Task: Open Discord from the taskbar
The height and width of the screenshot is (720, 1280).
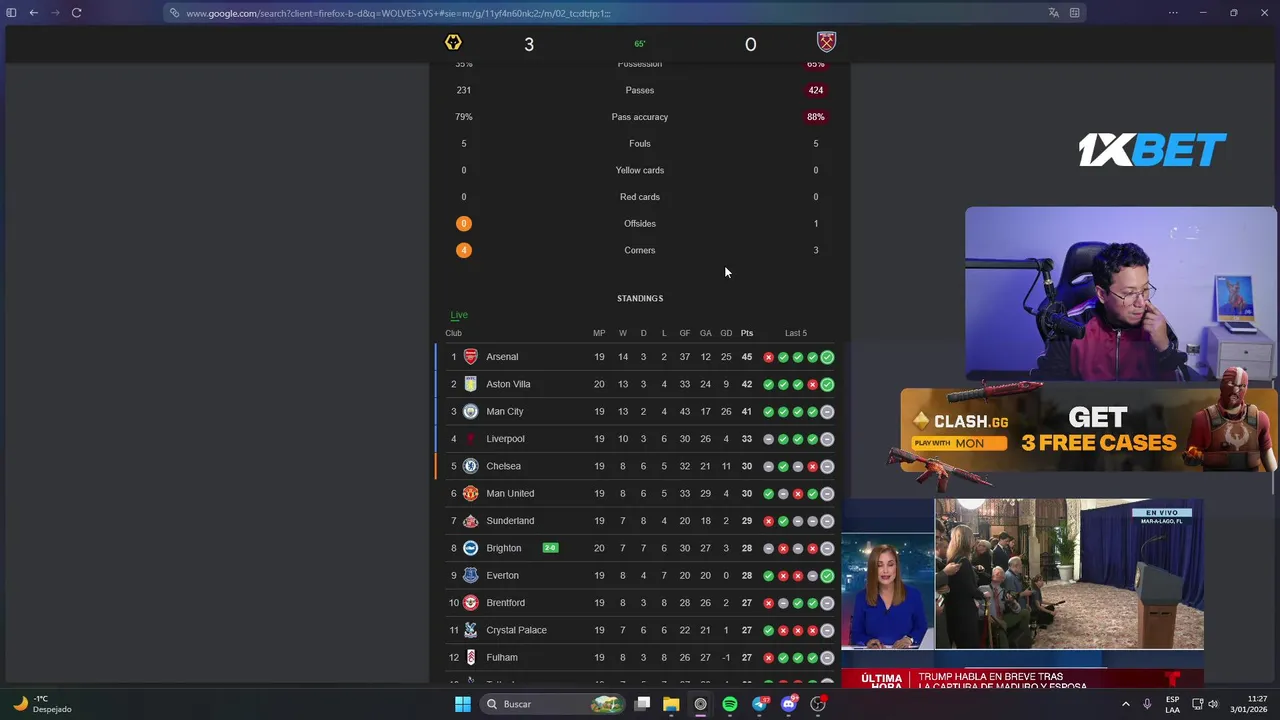Action: click(789, 704)
